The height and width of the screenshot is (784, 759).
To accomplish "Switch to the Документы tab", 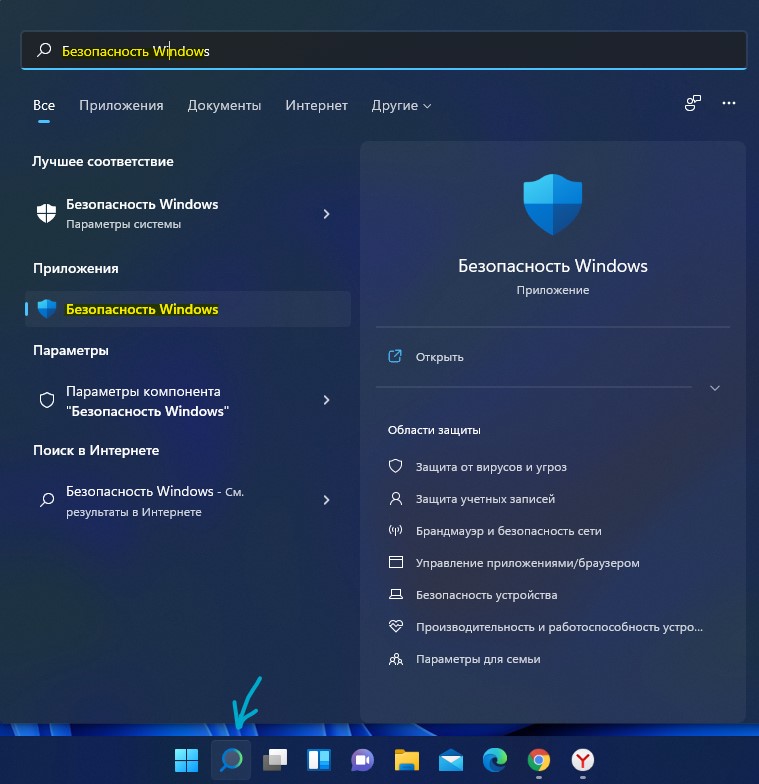I will point(224,106).
